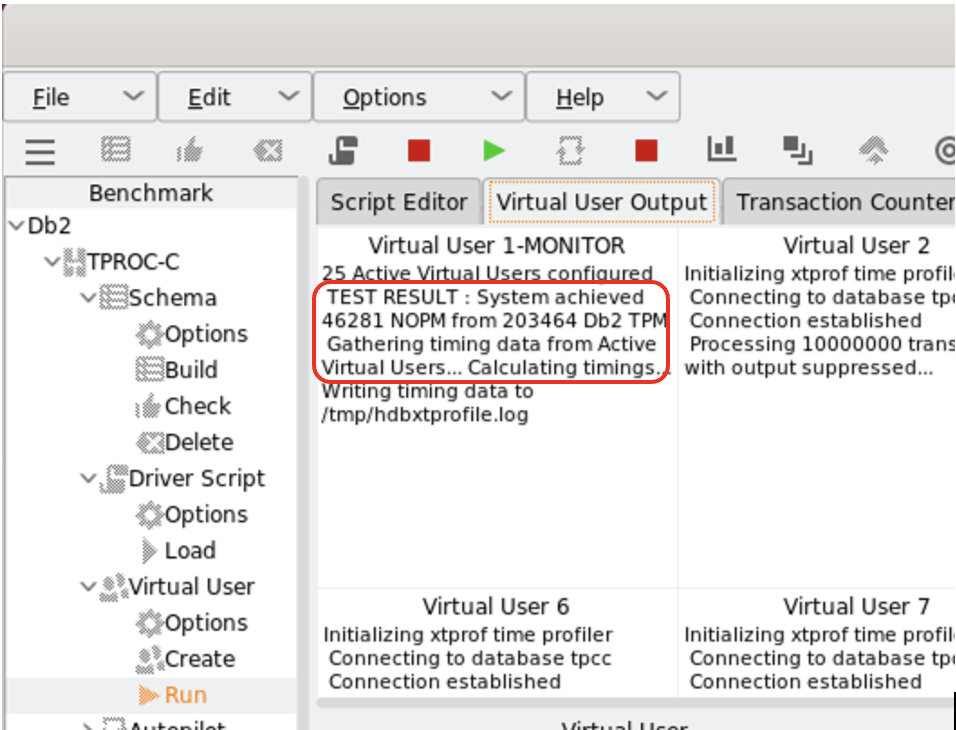Image resolution: width=956 pixels, height=730 pixels.
Task: Click the Virtual User 6 heading
Action: (x=496, y=607)
